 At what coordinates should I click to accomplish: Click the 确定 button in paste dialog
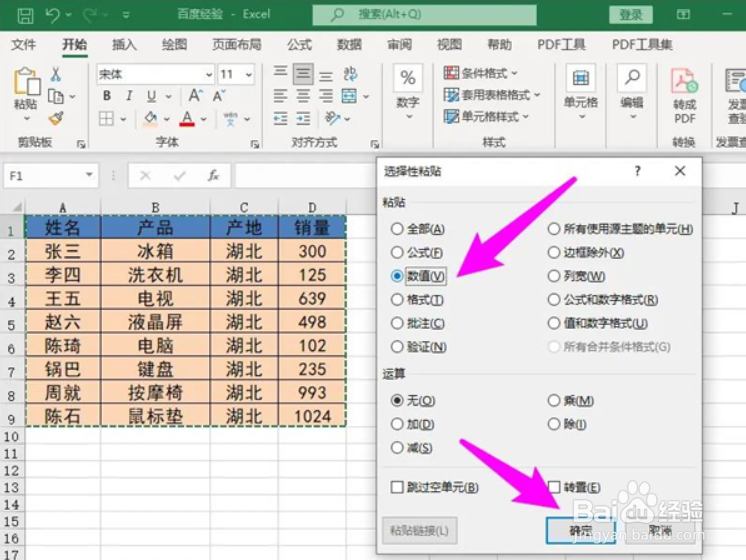pos(581,530)
